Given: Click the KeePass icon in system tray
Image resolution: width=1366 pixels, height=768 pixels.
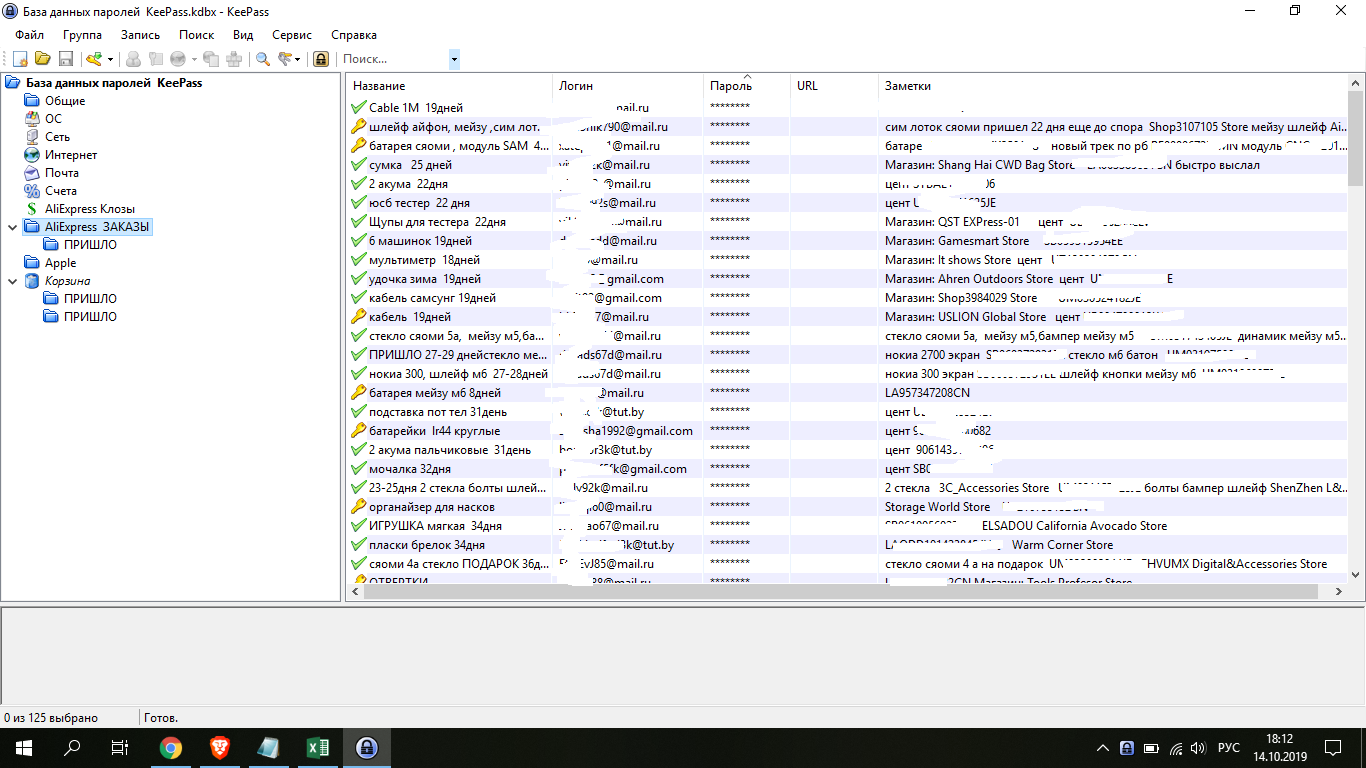Looking at the screenshot, I should 1127,748.
